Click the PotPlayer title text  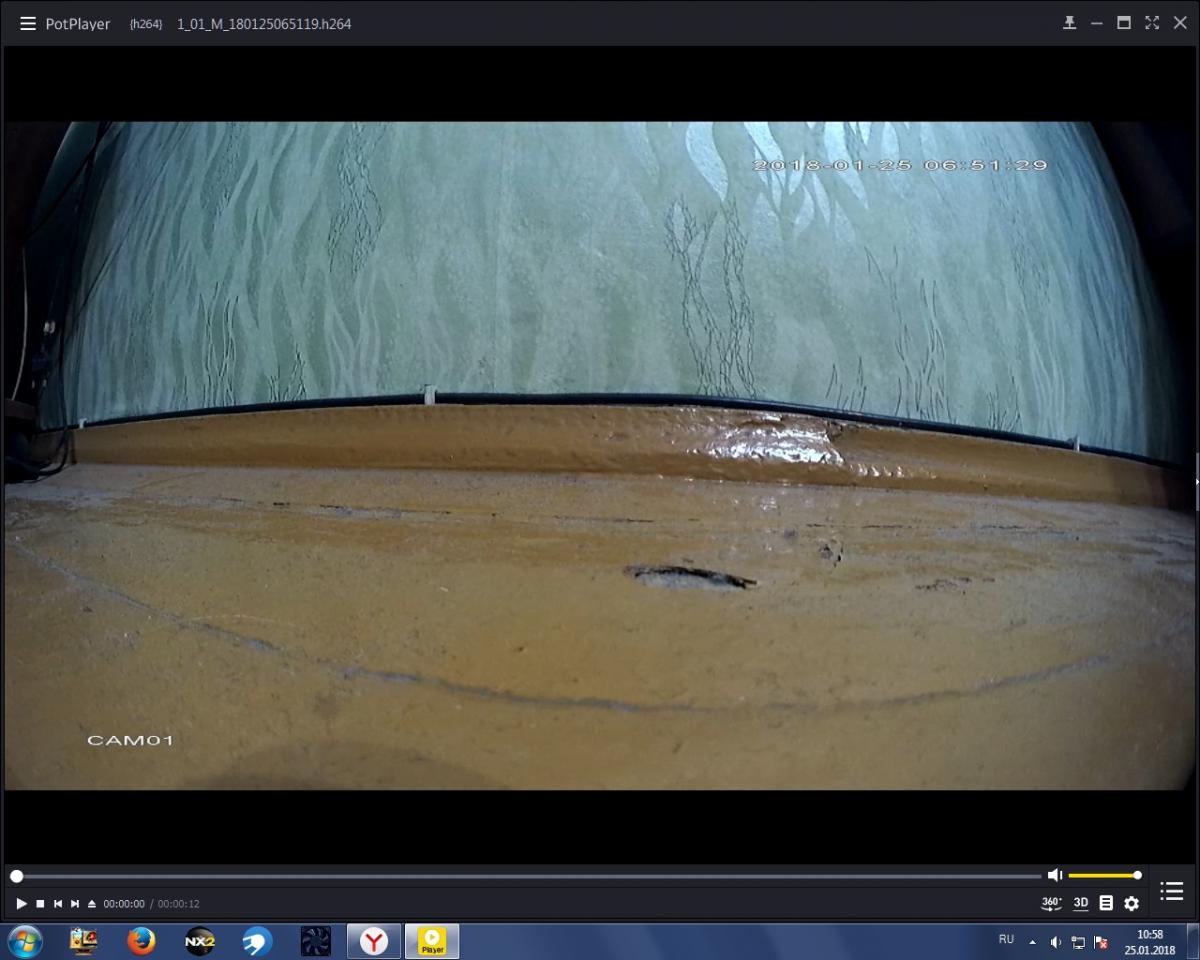point(78,24)
